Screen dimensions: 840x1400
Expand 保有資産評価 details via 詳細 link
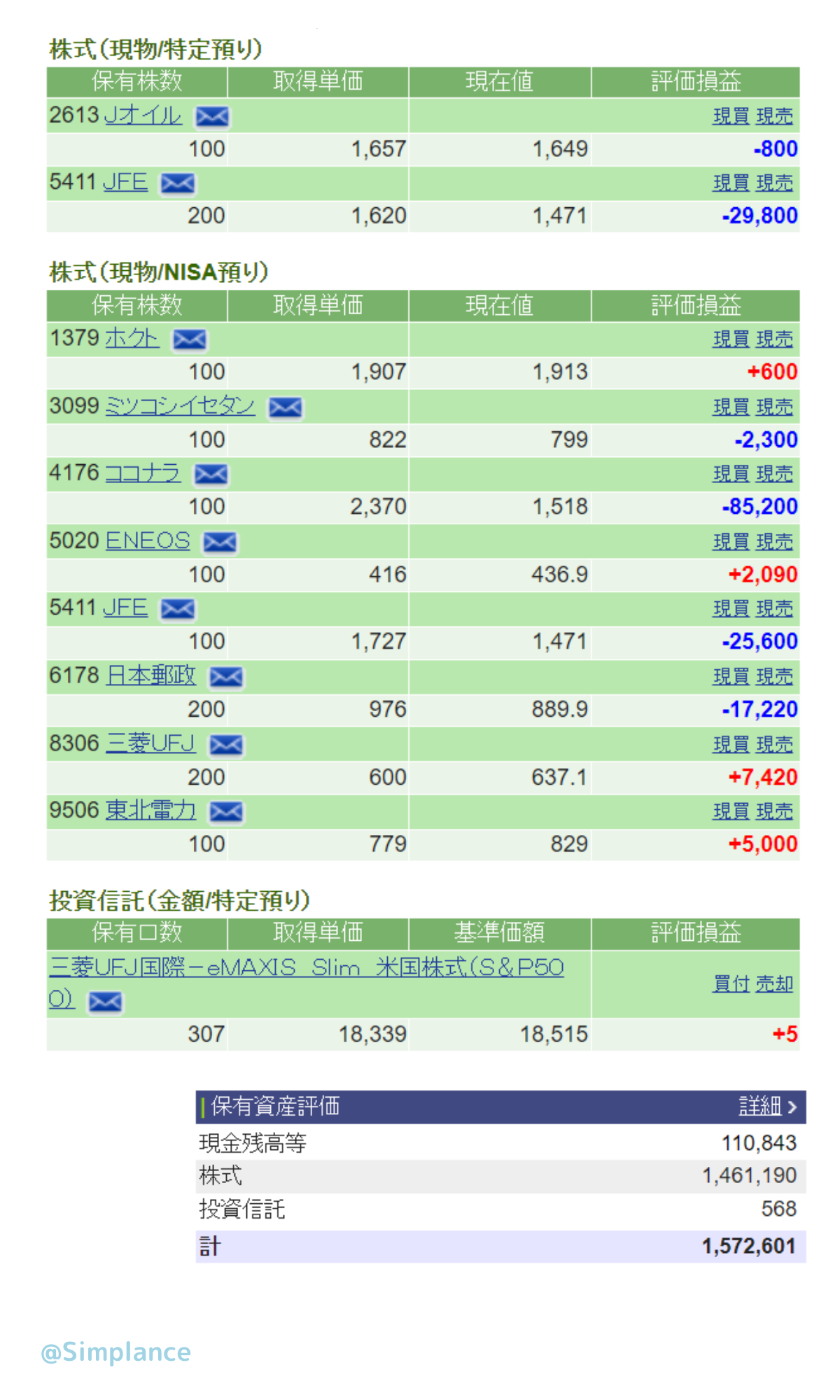pos(767,1107)
